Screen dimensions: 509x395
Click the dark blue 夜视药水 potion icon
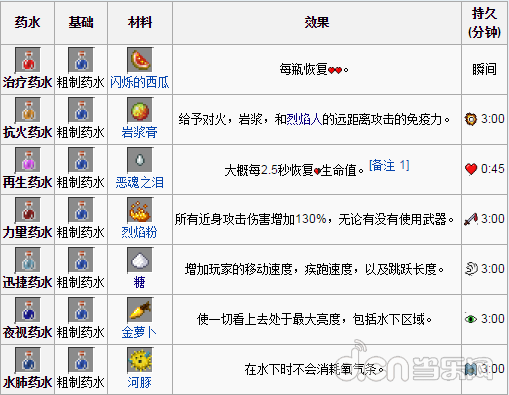click(28, 310)
